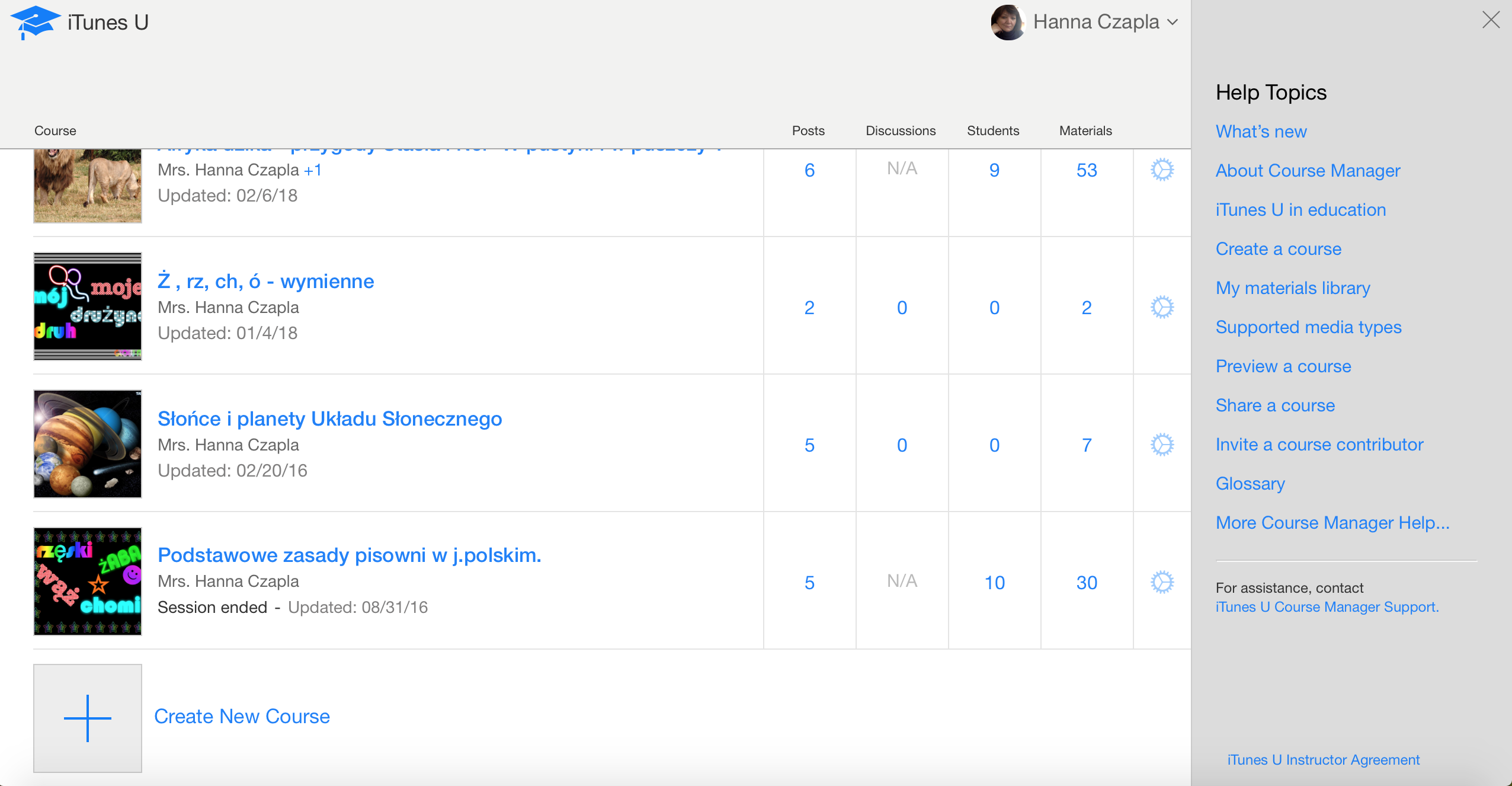Click the iTunes U graduation cap logo
The image size is (1512, 786).
tap(36, 23)
